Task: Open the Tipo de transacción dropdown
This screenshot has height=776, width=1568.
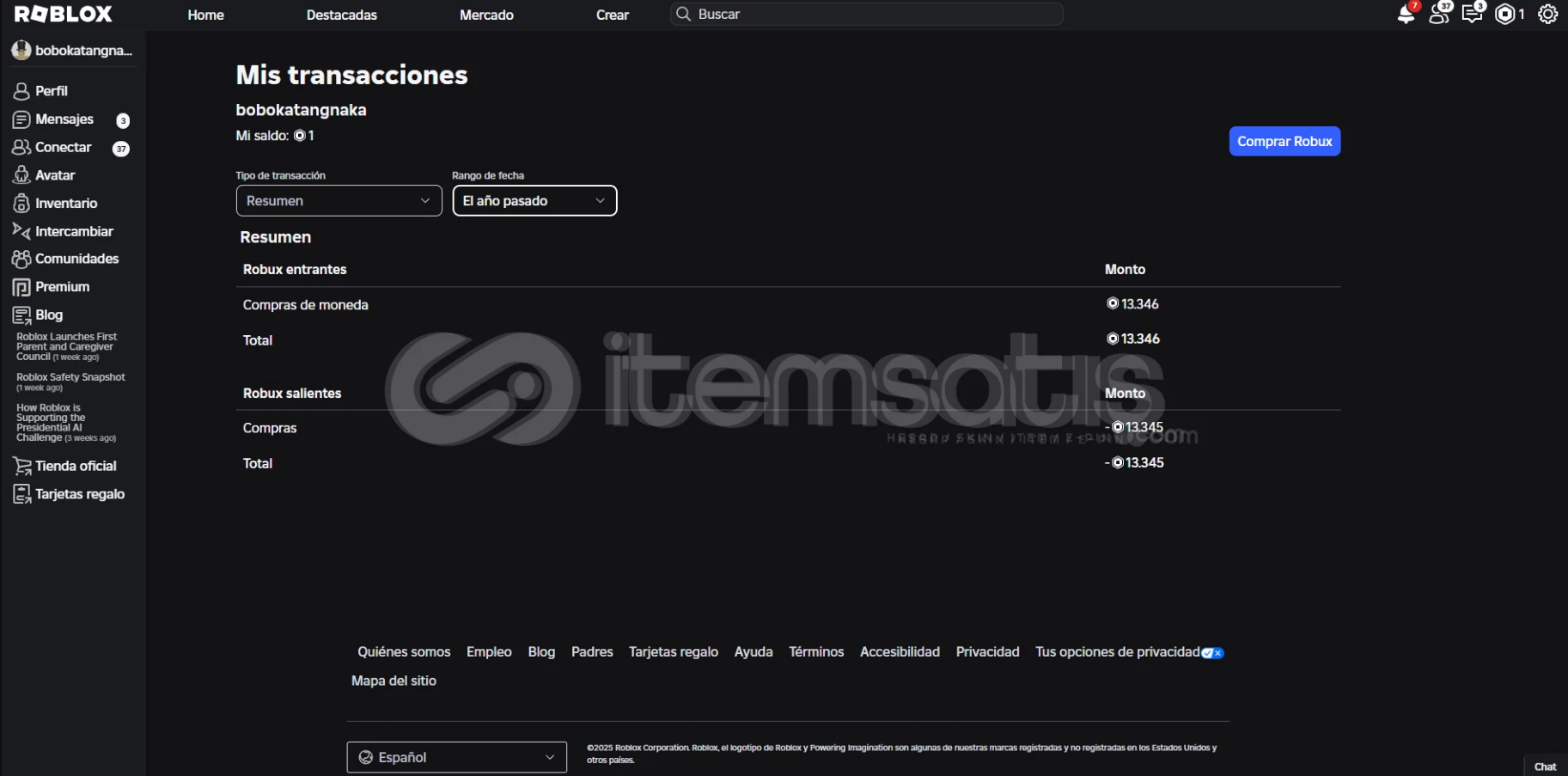Action: coord(339,201)
